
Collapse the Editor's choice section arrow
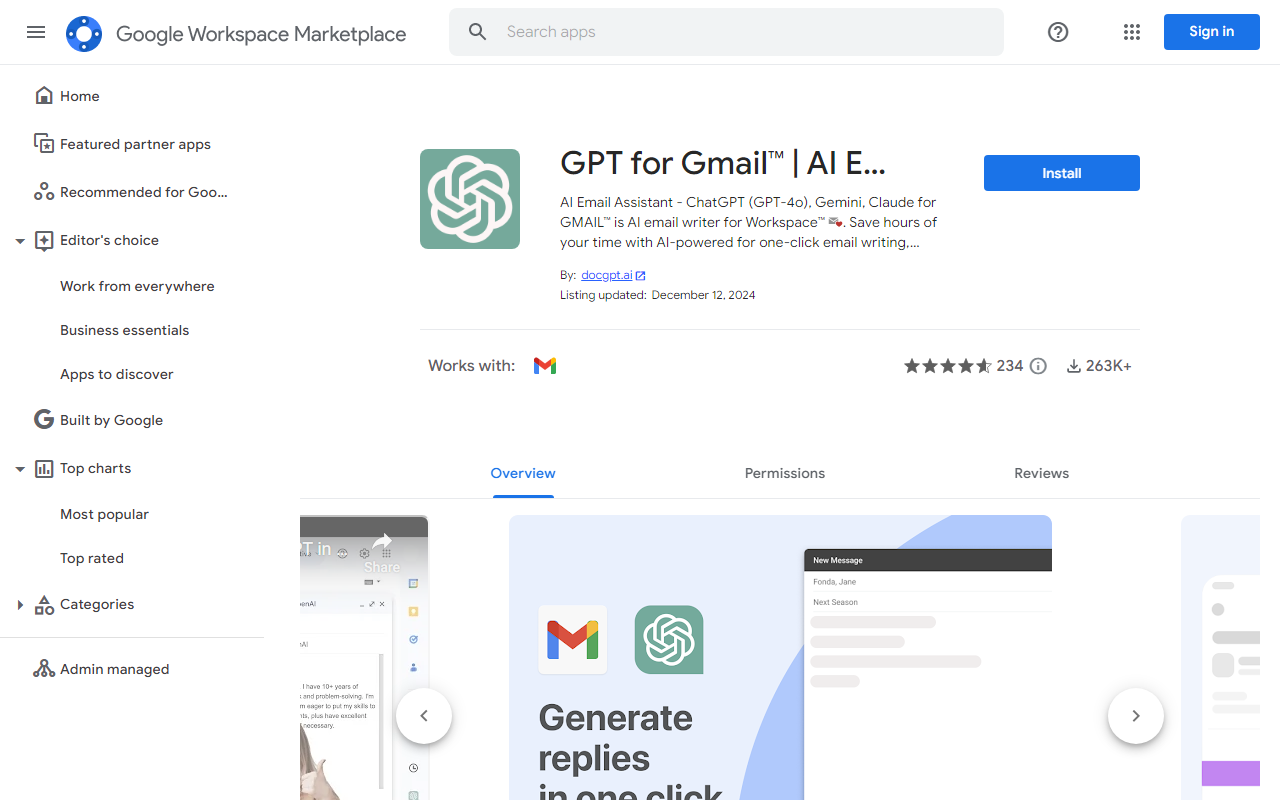click(20, 241)
